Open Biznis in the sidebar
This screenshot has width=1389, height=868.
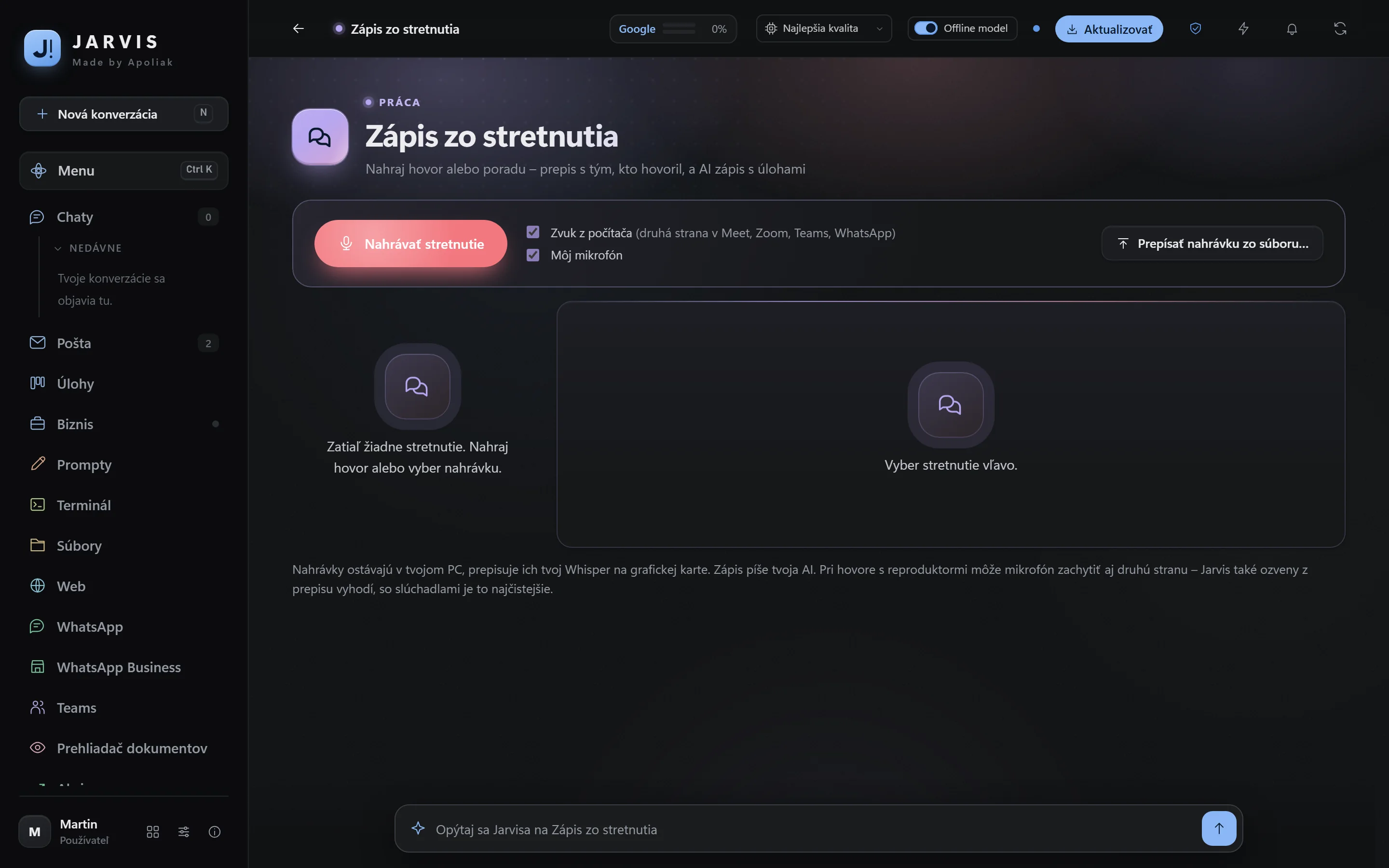click(124, 424)
